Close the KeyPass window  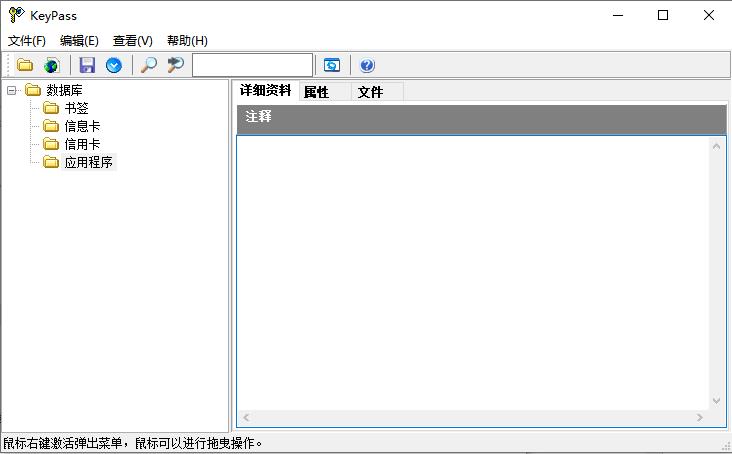coord(709,15)
